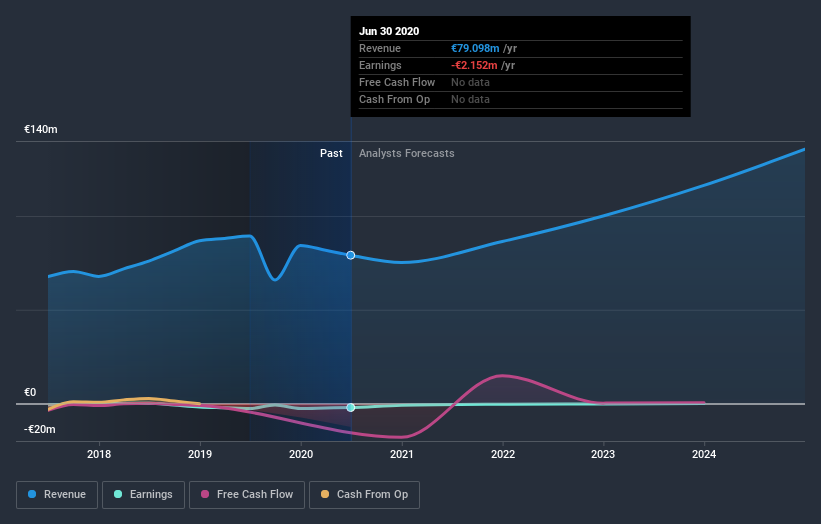Click the -€2.152m earnings value in tooltip
The width and height of the screenshot is (821, 524).
click(474, 65)
